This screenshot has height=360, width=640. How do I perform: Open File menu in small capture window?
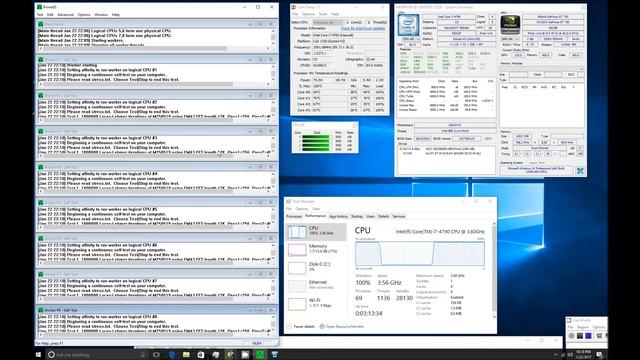coord(571,327)
